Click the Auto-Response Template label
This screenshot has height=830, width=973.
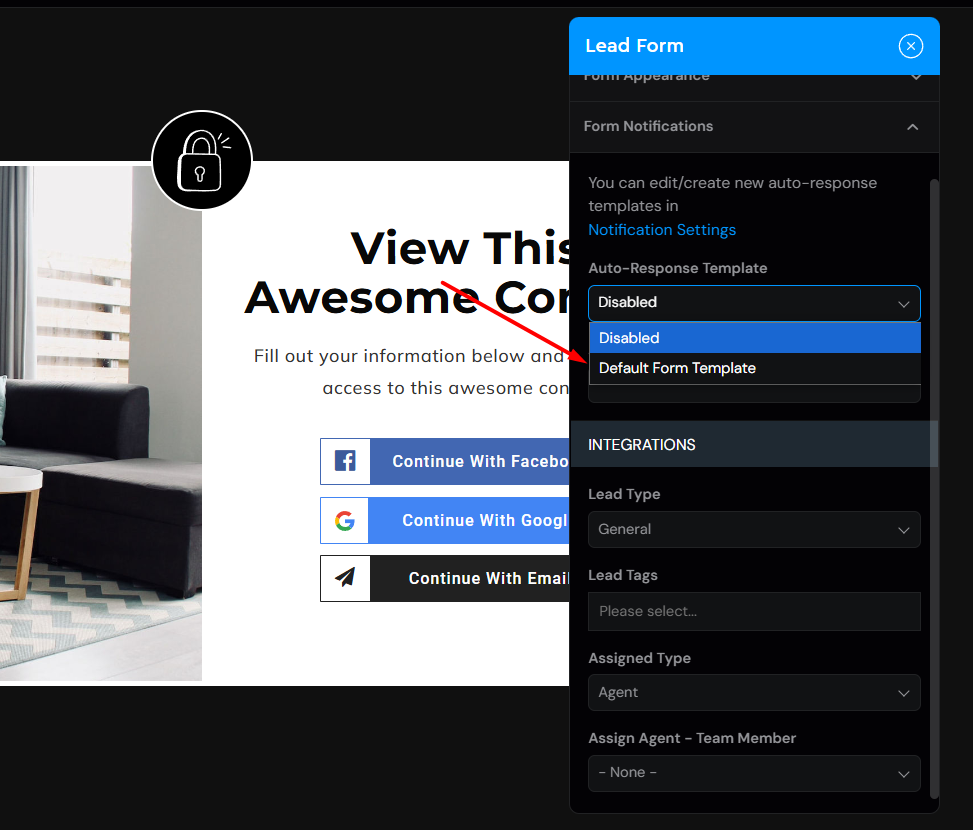click(678, 268)
